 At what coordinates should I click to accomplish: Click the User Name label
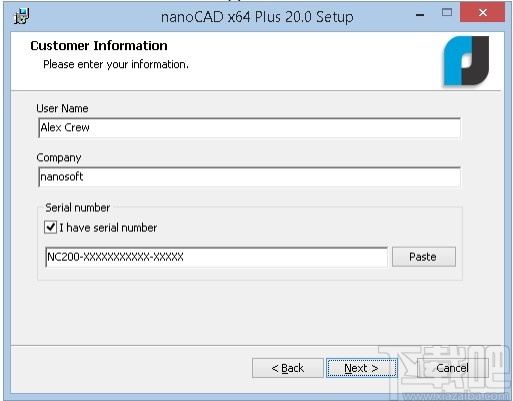[62, 108]
